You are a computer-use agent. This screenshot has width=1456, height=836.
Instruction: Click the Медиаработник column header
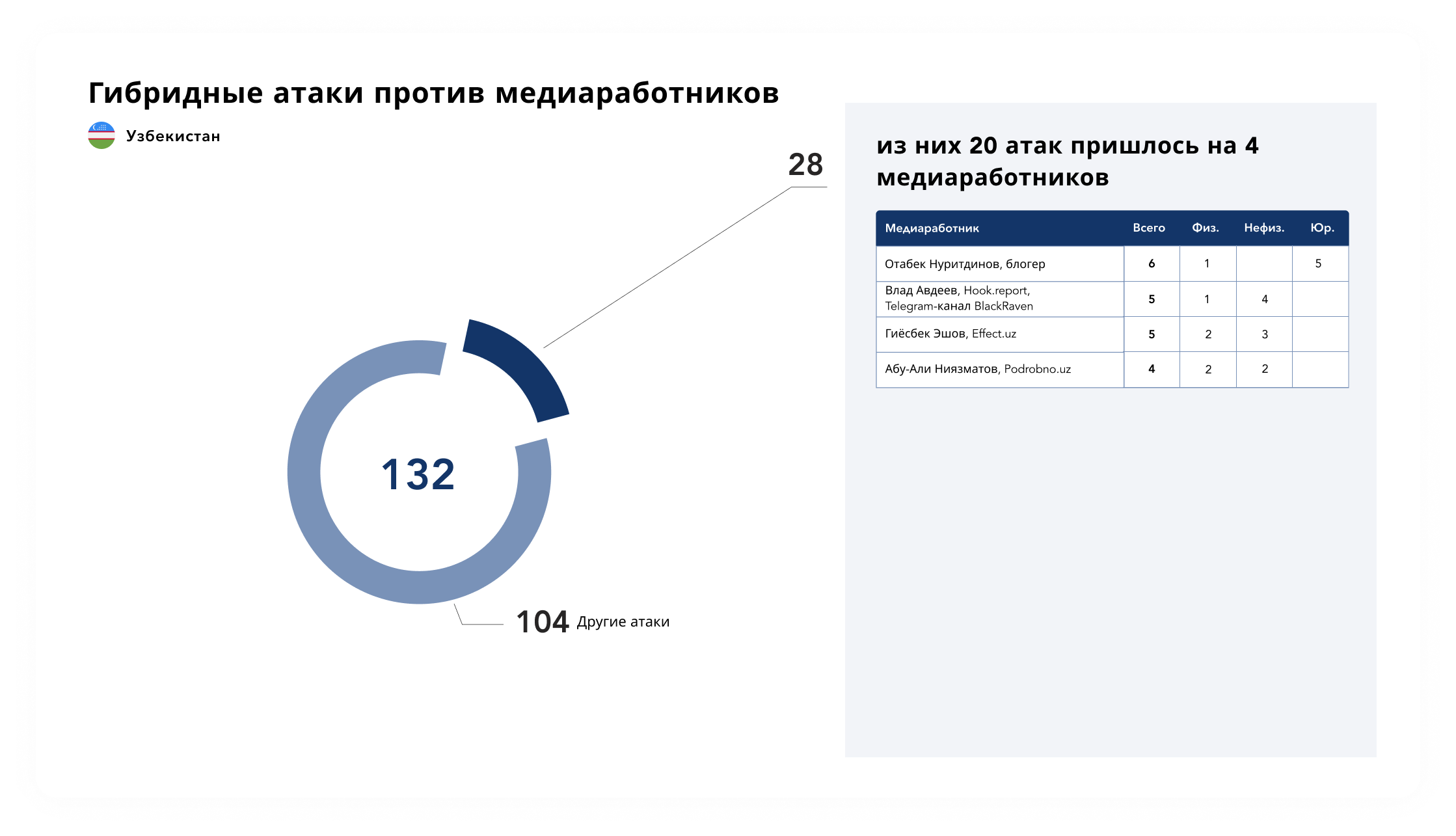[x=932, y=228]
